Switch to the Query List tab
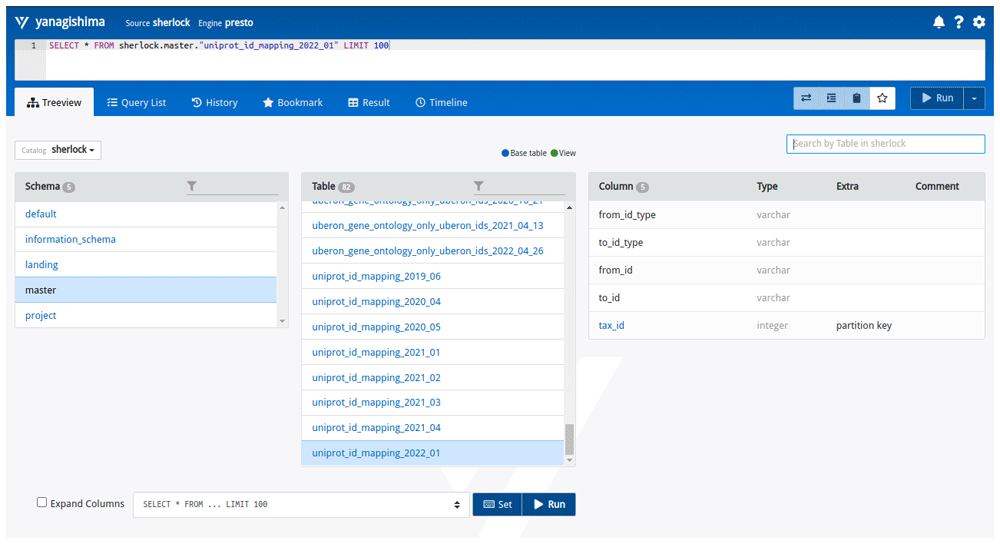The height and width of the screenshot is (544, 1000). 136,102
